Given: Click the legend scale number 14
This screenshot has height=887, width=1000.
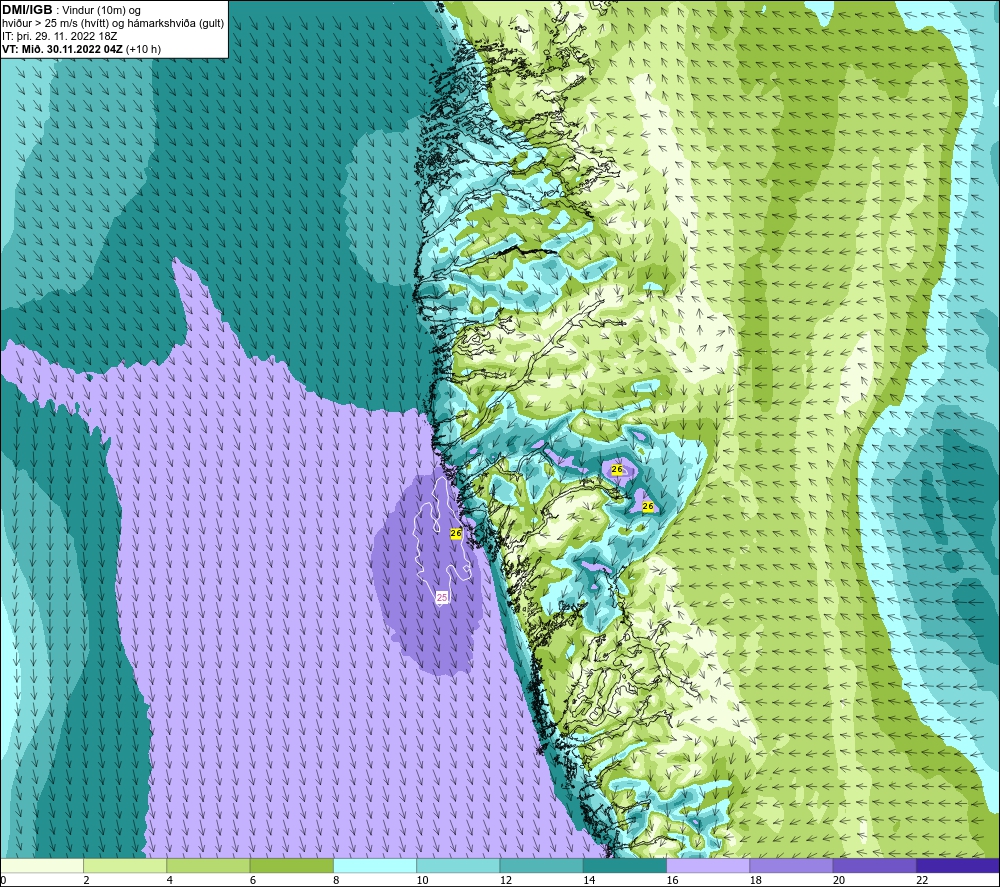Looking at the screenshot, I should click(x=589, y=880).
